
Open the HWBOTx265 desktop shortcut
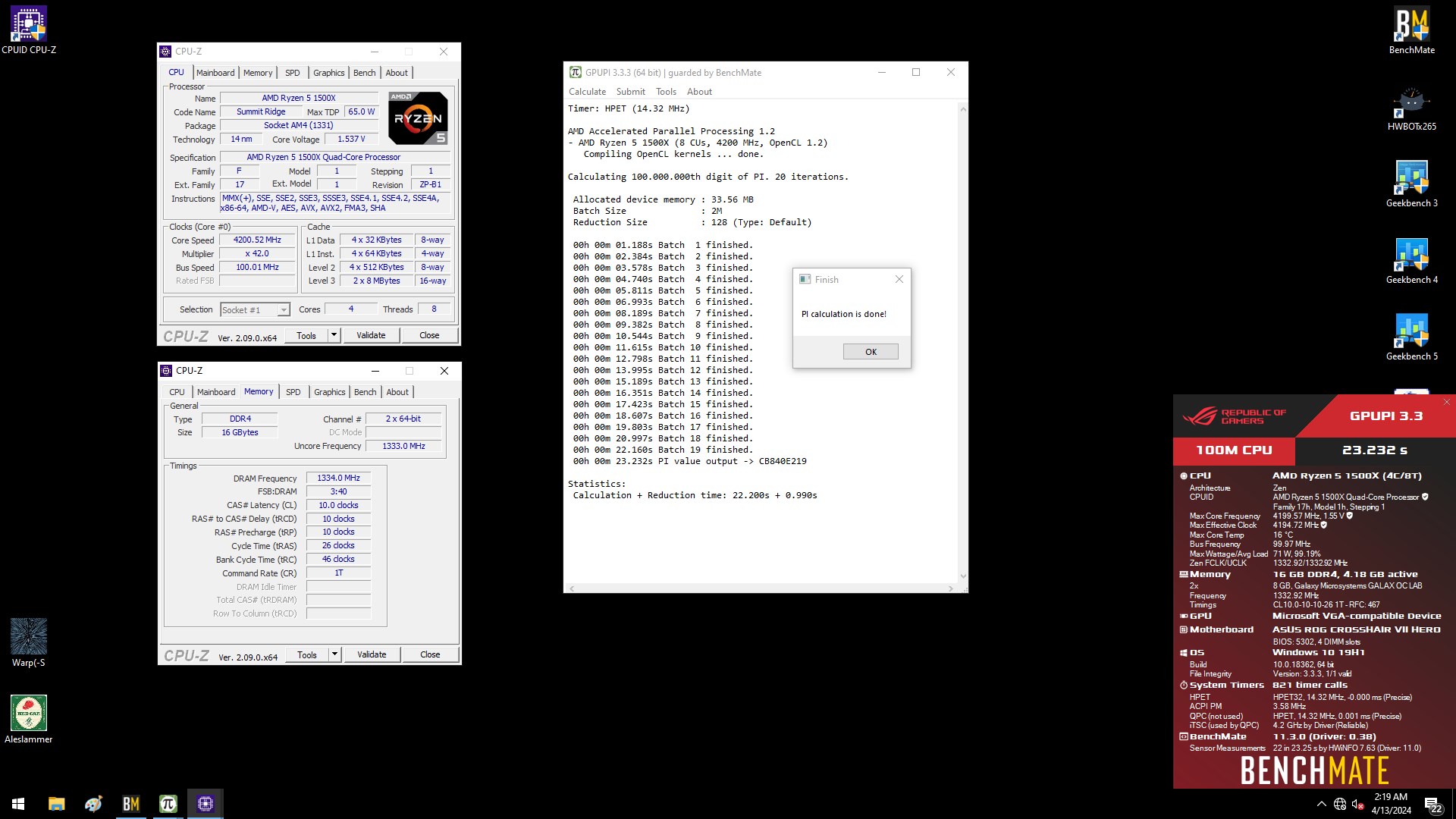point(1411,108)
